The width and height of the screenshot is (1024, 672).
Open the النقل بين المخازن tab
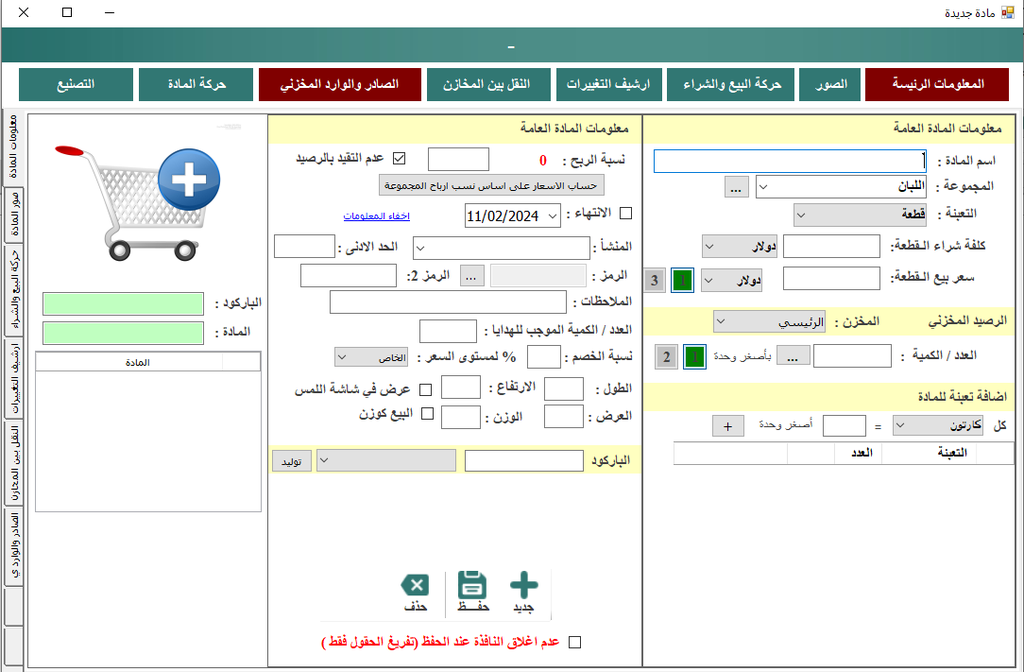pyautogui.click(x=488, y=84)
